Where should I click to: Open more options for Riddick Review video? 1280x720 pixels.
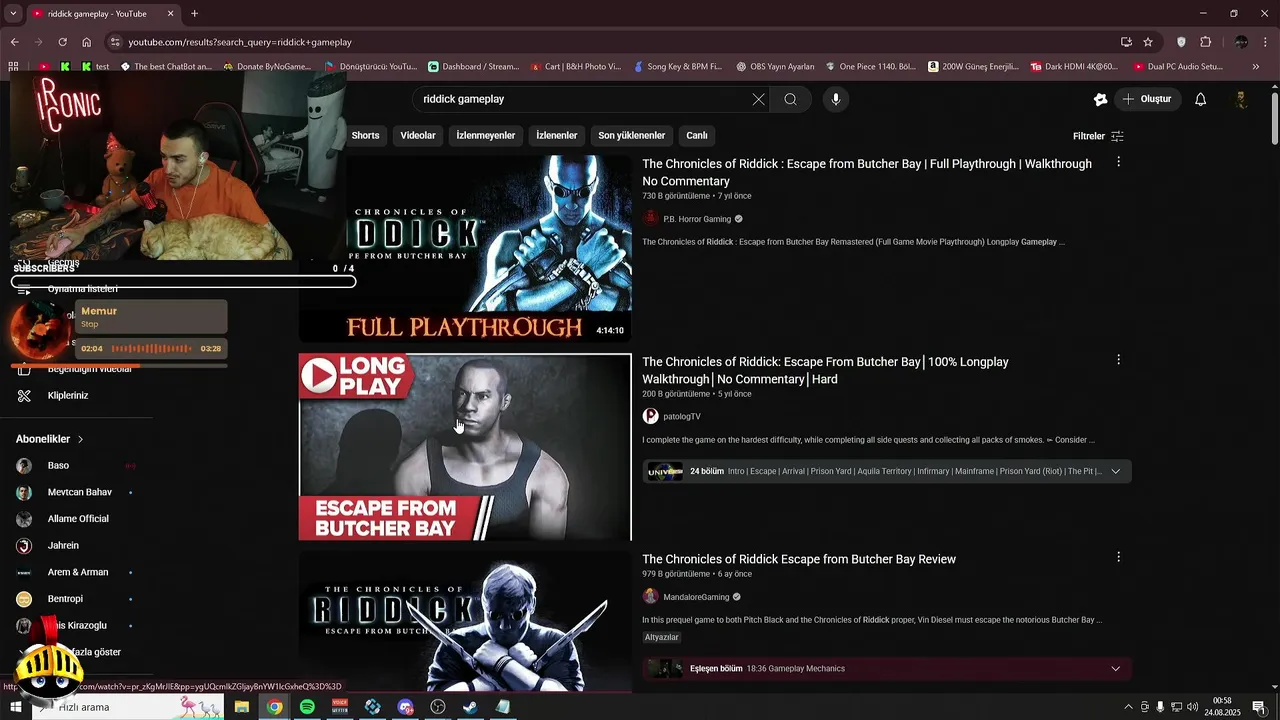pyautogui.click(x=1118, y=557)
